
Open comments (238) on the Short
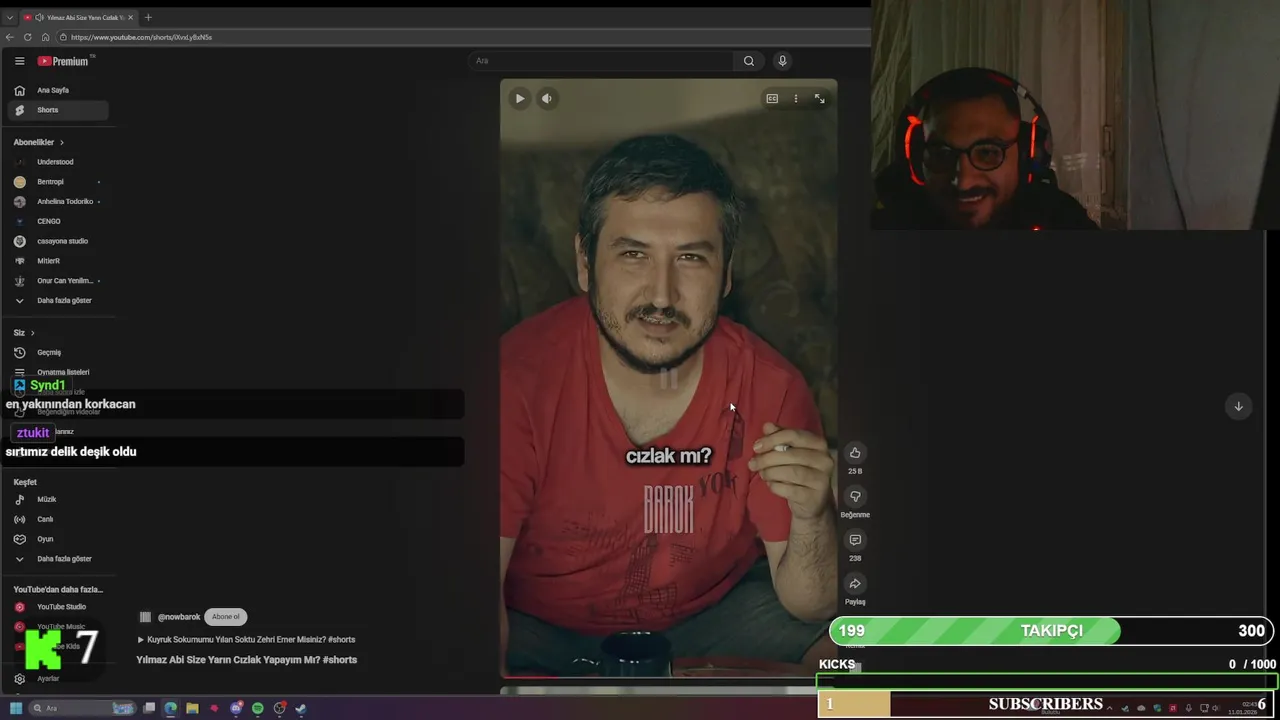click(x=855, y=541)
